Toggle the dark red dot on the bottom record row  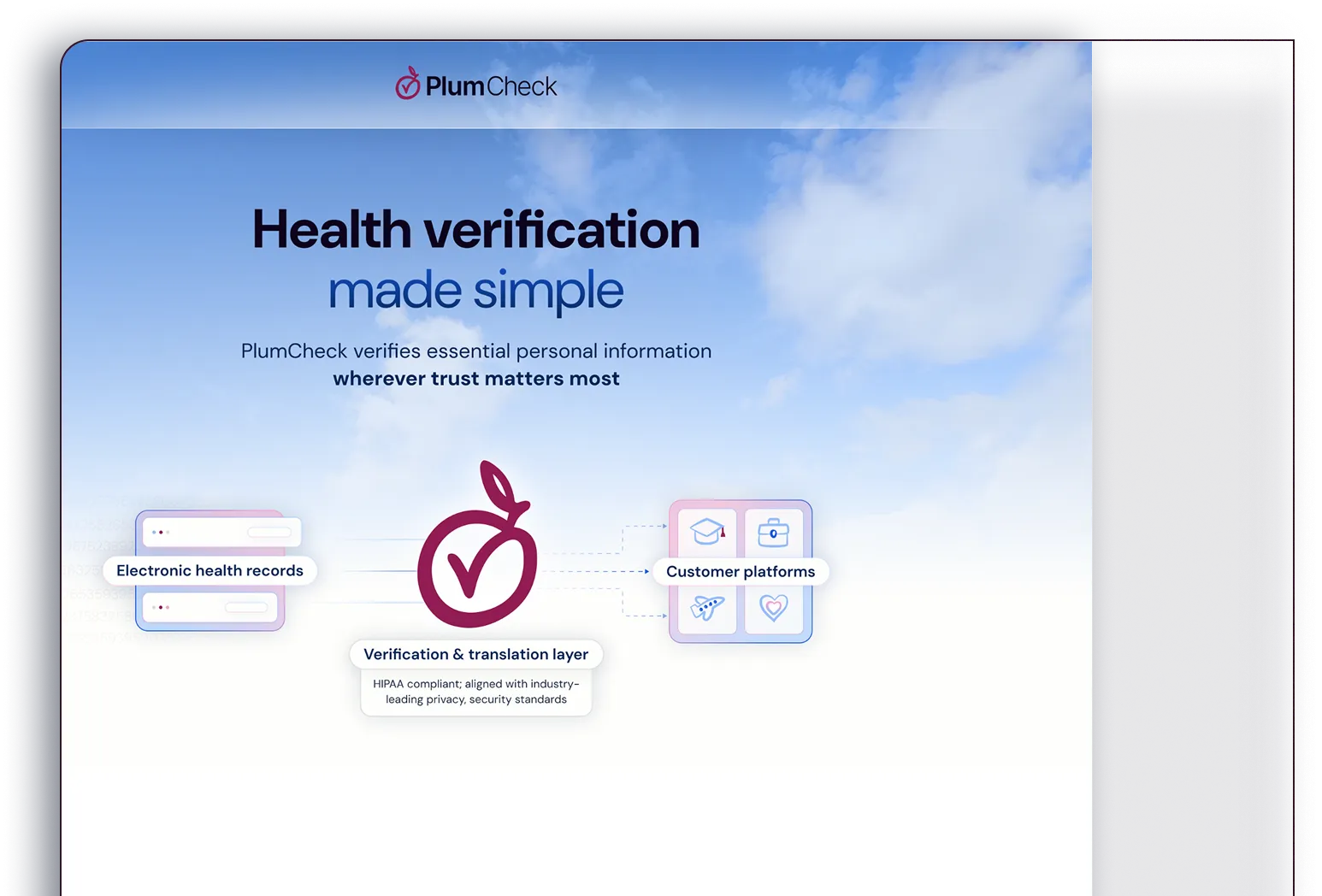[161, 607]
